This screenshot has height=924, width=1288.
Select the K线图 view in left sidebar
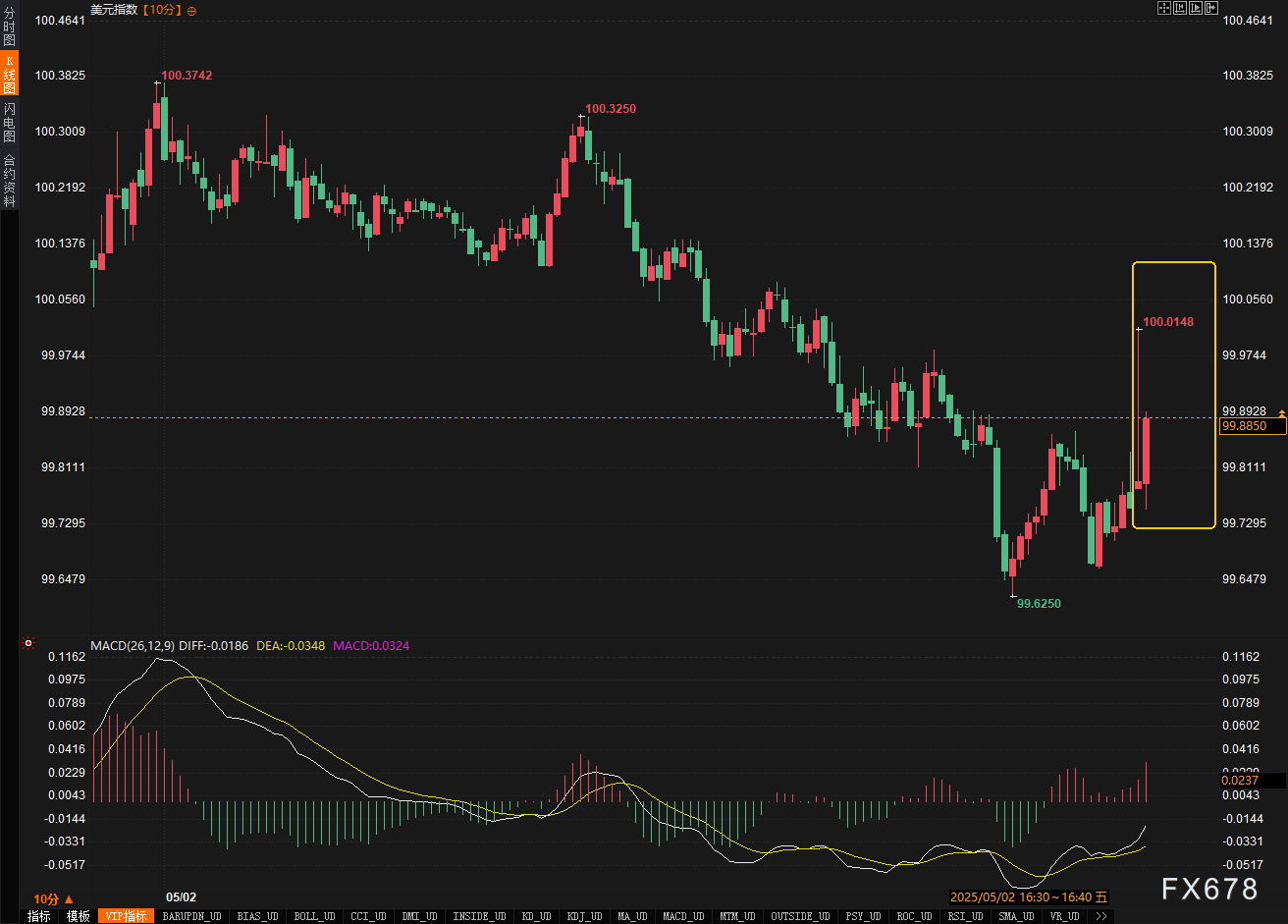(x=9, y=75)
